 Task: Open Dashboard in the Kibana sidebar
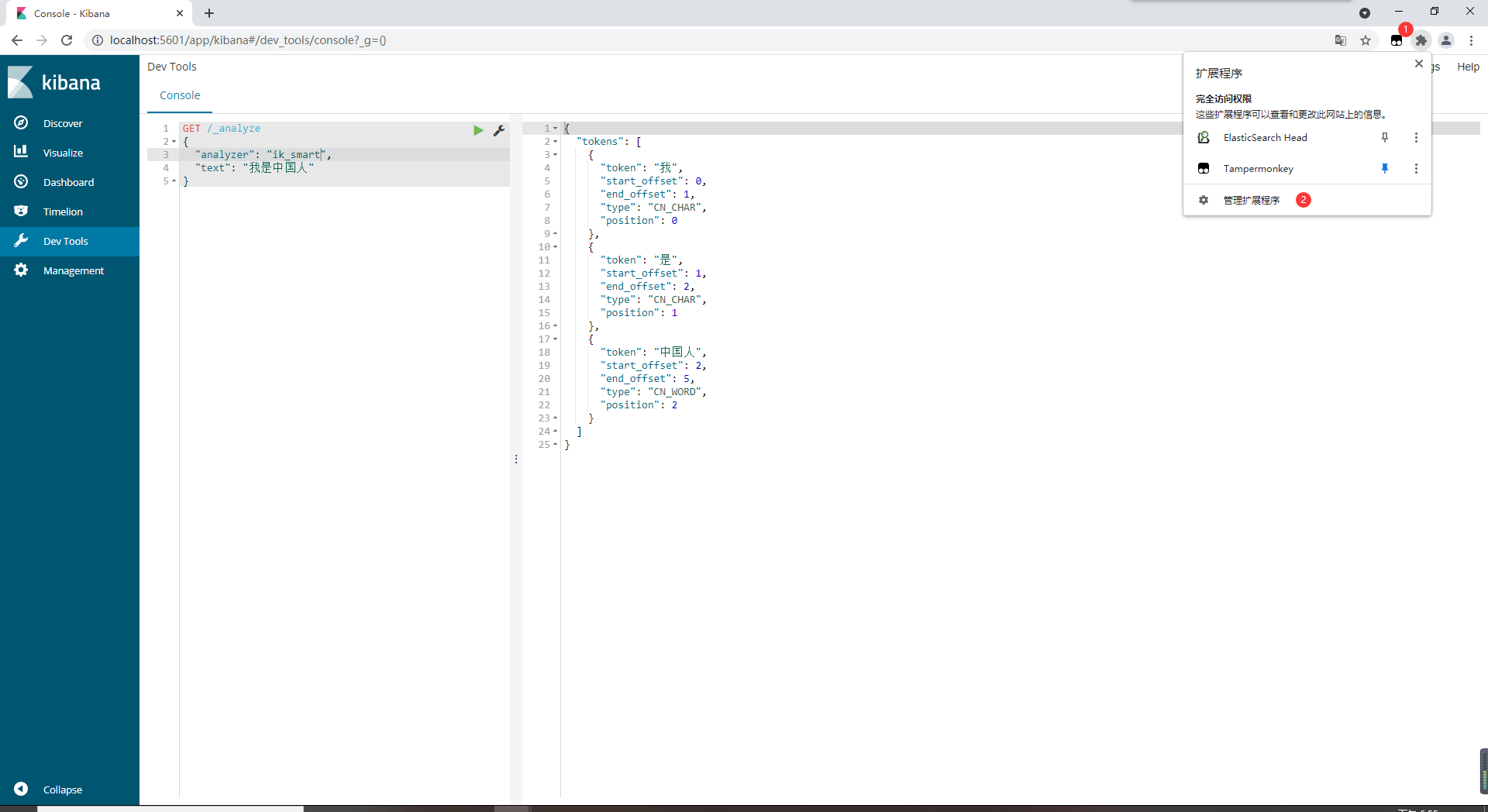(x=70, y=182)
